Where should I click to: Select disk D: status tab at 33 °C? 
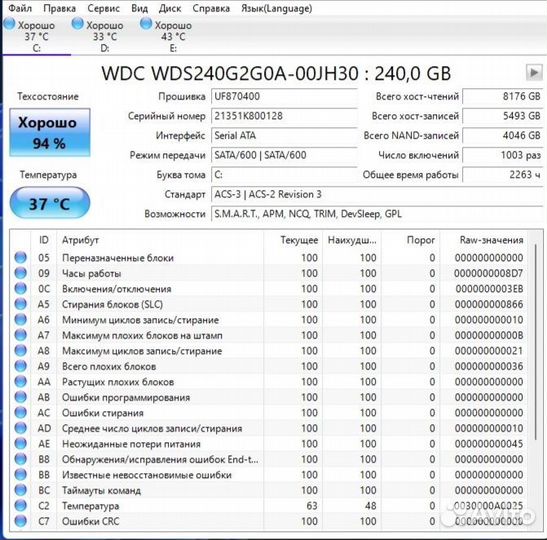pos(105,36)
